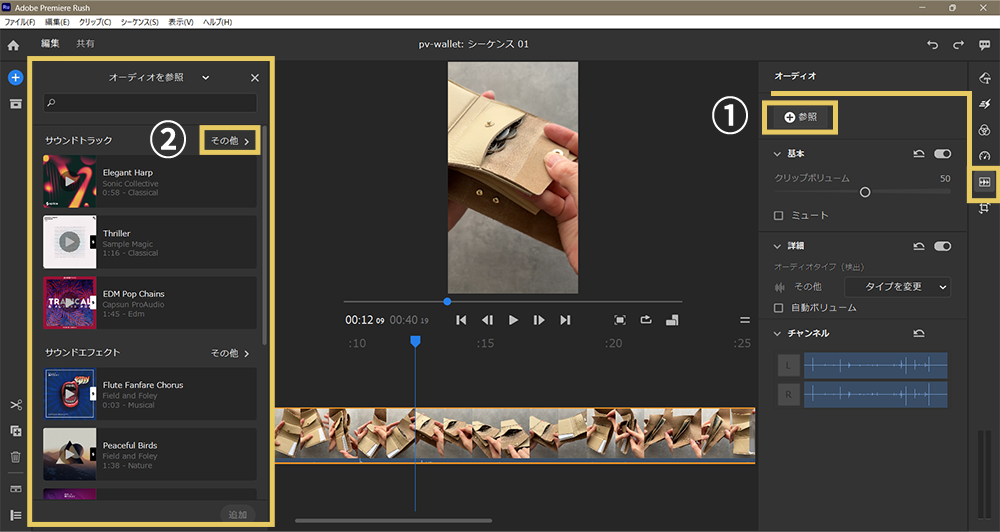Toggle the L channel button
The image size is (1000, 532).
tap(788, 366)
